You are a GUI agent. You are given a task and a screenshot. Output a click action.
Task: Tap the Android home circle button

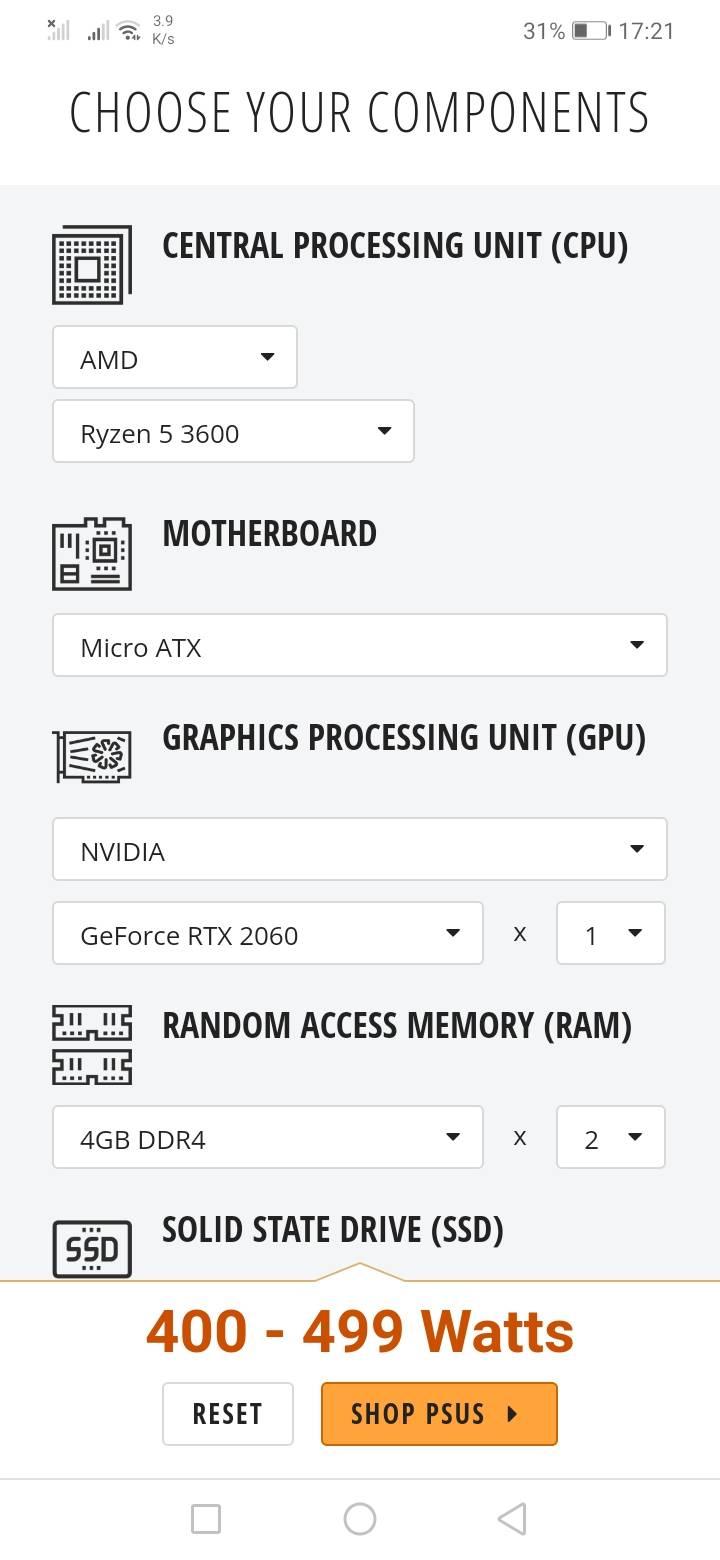[360, 1519]
